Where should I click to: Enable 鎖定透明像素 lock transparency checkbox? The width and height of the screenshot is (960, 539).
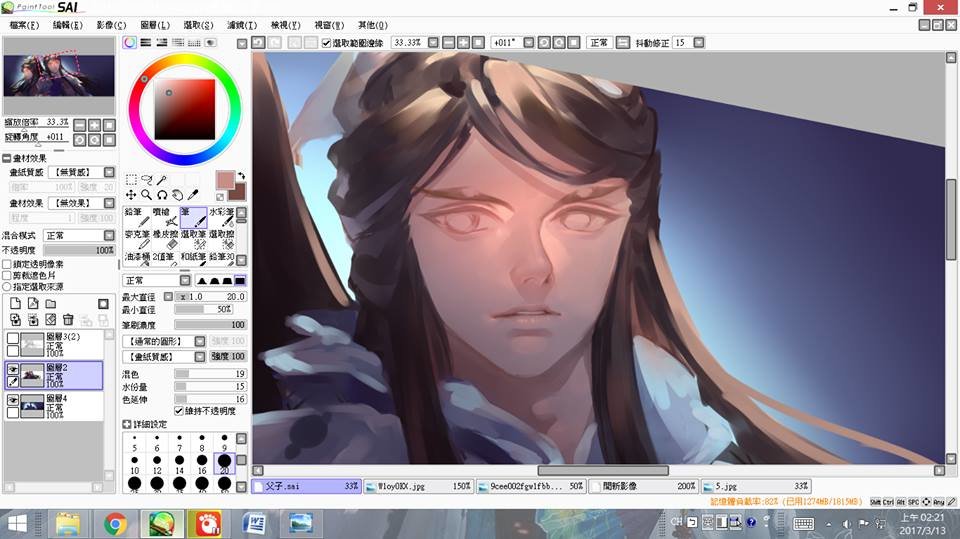click(x=7, y=264)
